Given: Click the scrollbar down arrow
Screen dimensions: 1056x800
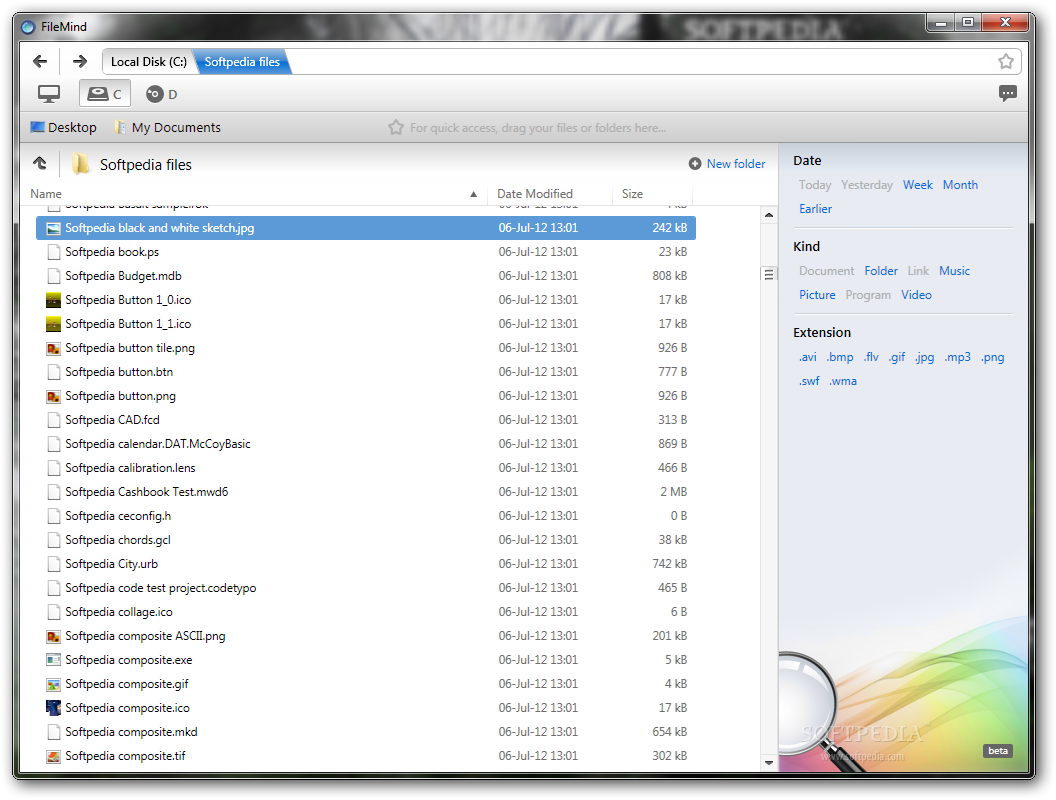Looking at the screenshot, I should pyautogui.click(x=768, y=763).
